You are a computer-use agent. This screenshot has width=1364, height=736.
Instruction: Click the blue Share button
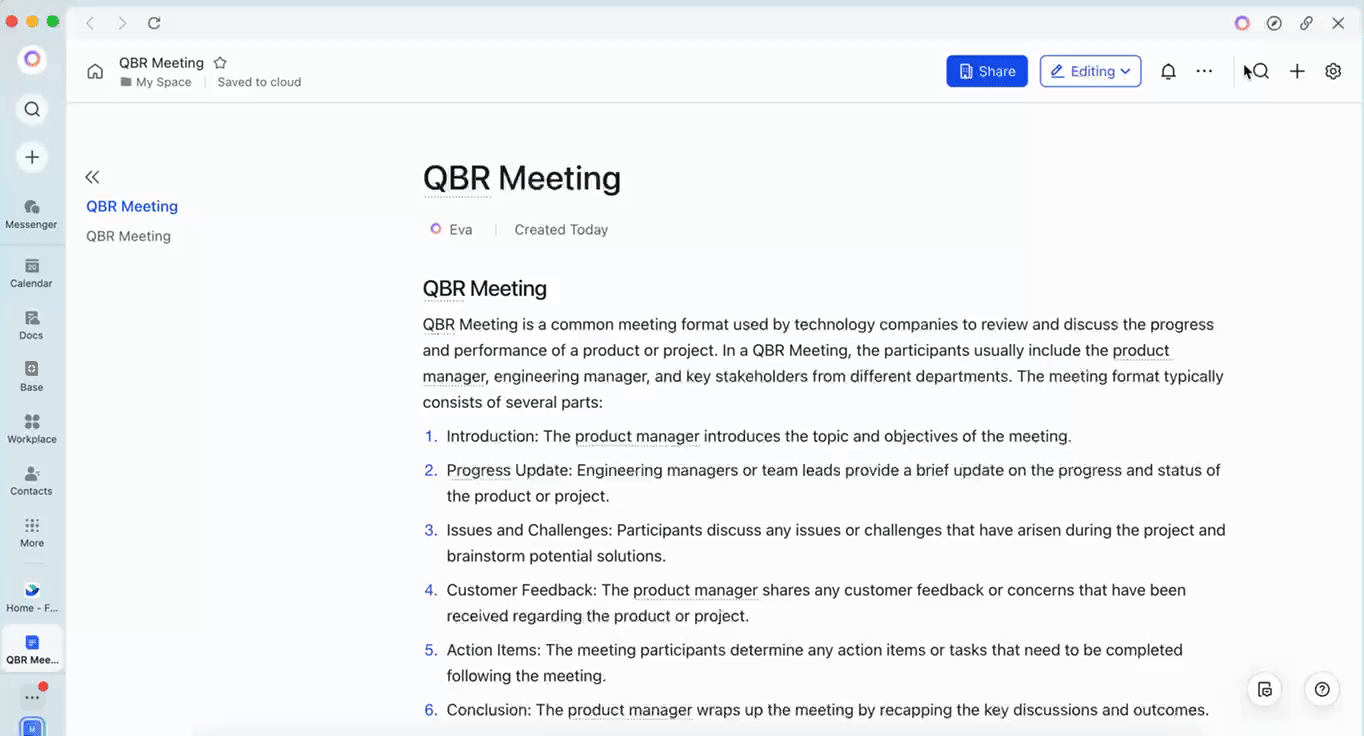(x=987, y=71)
